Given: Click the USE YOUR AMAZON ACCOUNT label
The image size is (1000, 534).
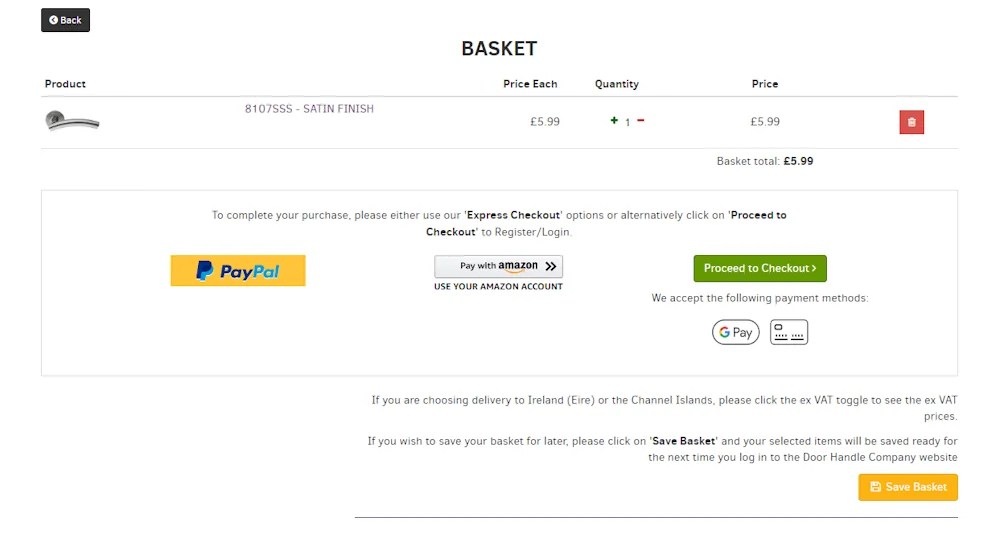Looking at the screenshot, I should click(498, 287).
